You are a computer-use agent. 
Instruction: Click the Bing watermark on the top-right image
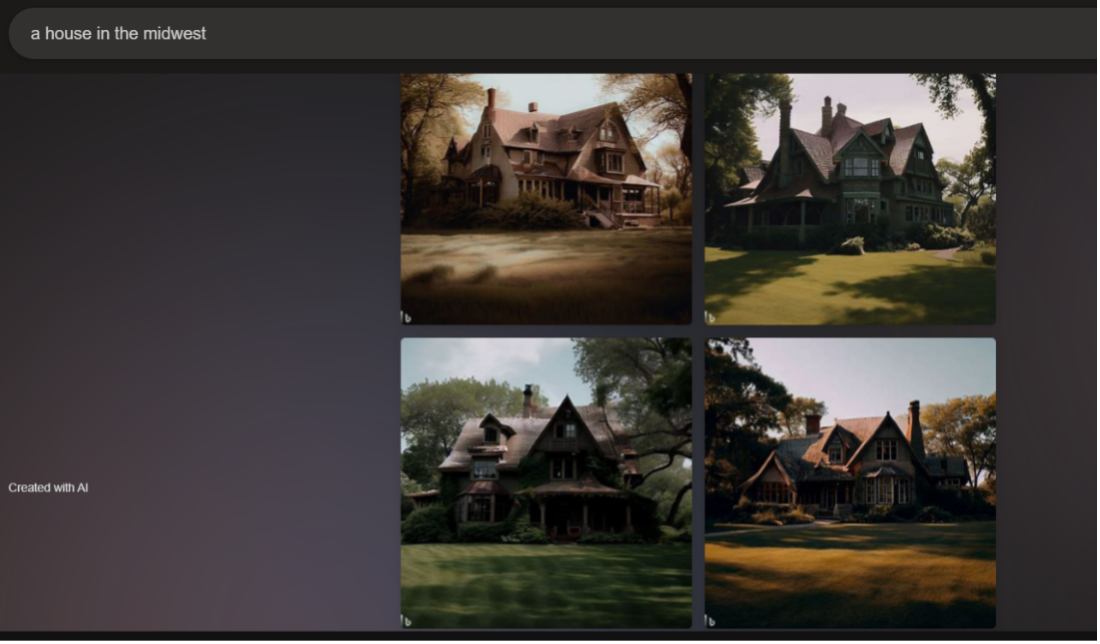pyautogui.click(x=711, y=318)
